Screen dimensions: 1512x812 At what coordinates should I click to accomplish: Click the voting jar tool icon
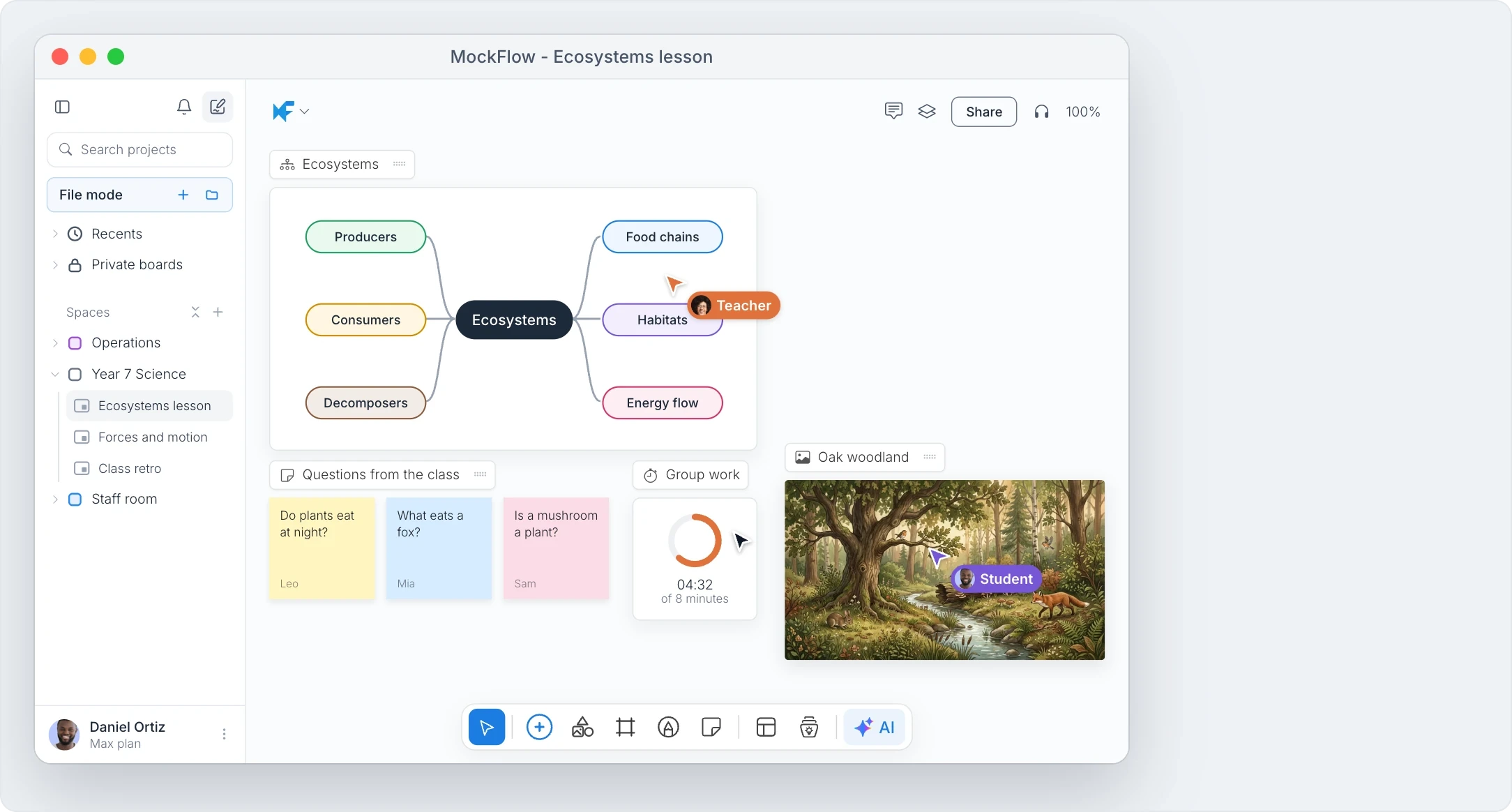(x=809, y=727)
